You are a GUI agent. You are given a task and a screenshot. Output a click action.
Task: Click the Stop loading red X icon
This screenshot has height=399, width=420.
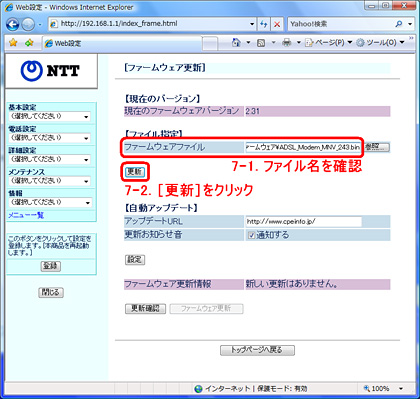pos(277,24)
